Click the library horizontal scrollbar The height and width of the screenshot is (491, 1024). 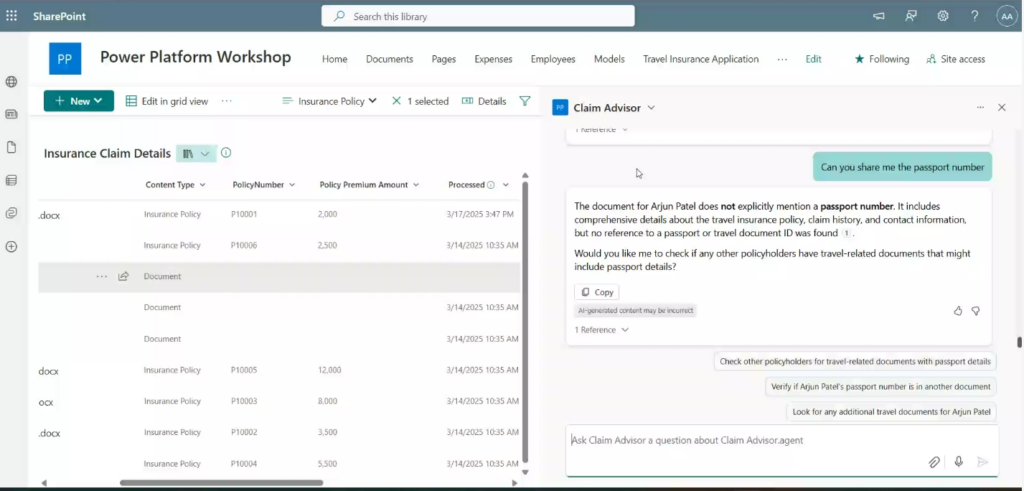pos(221,483)
